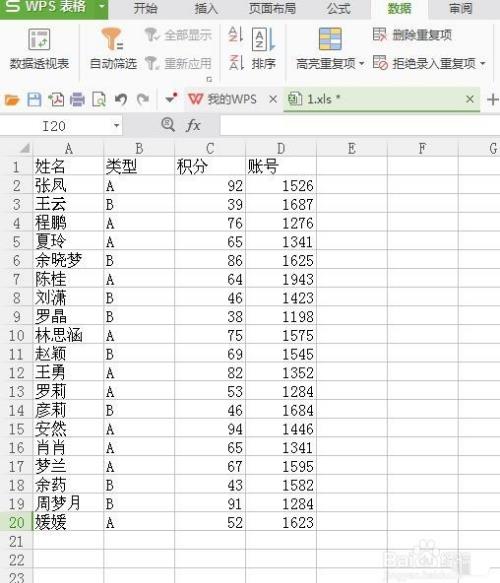The height and width of the screenshot is (583, 500).
Task: Select column E header
Action: (x=352, y=148)
